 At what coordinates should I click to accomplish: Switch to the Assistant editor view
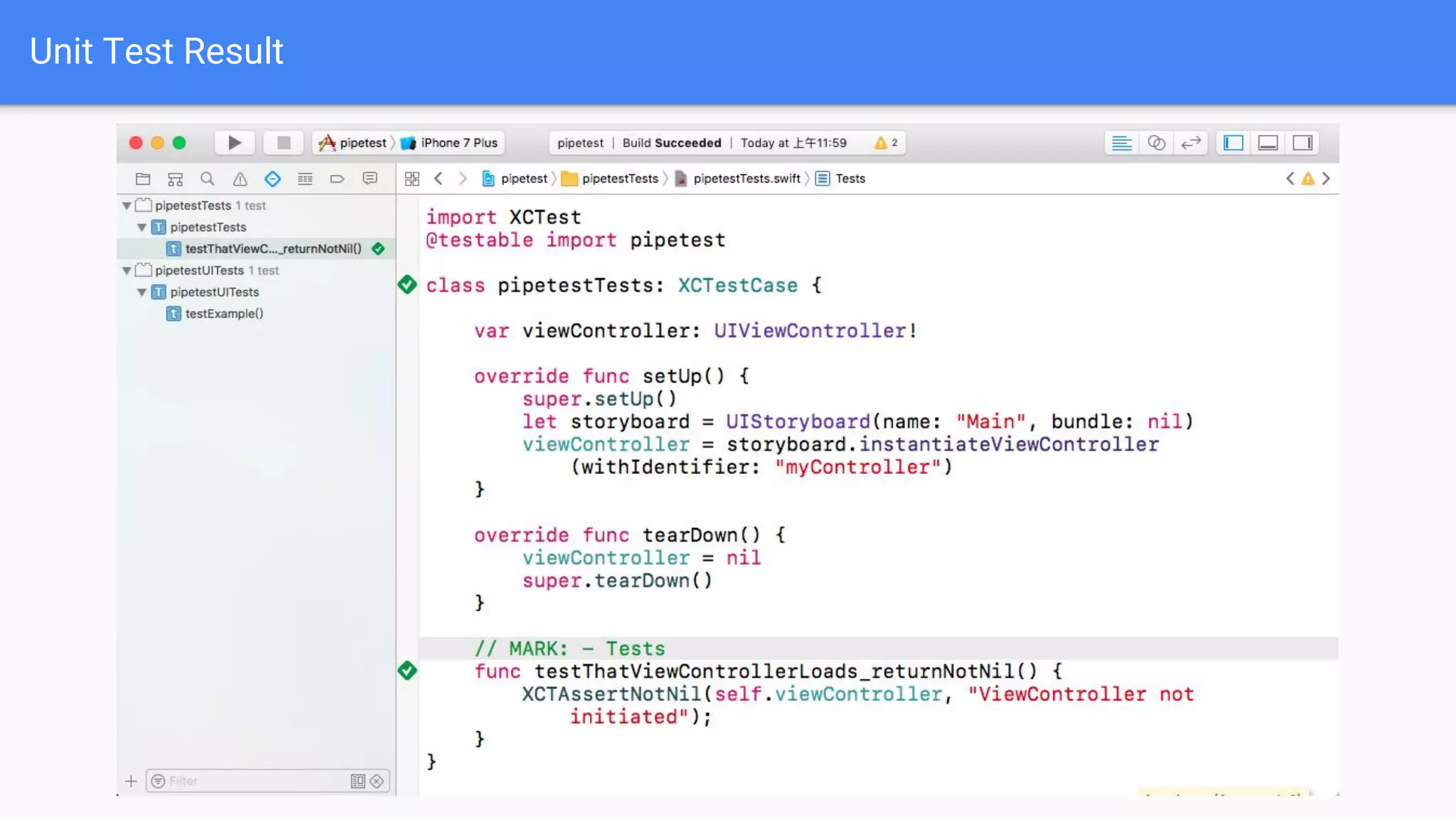tap(1157, 143)
